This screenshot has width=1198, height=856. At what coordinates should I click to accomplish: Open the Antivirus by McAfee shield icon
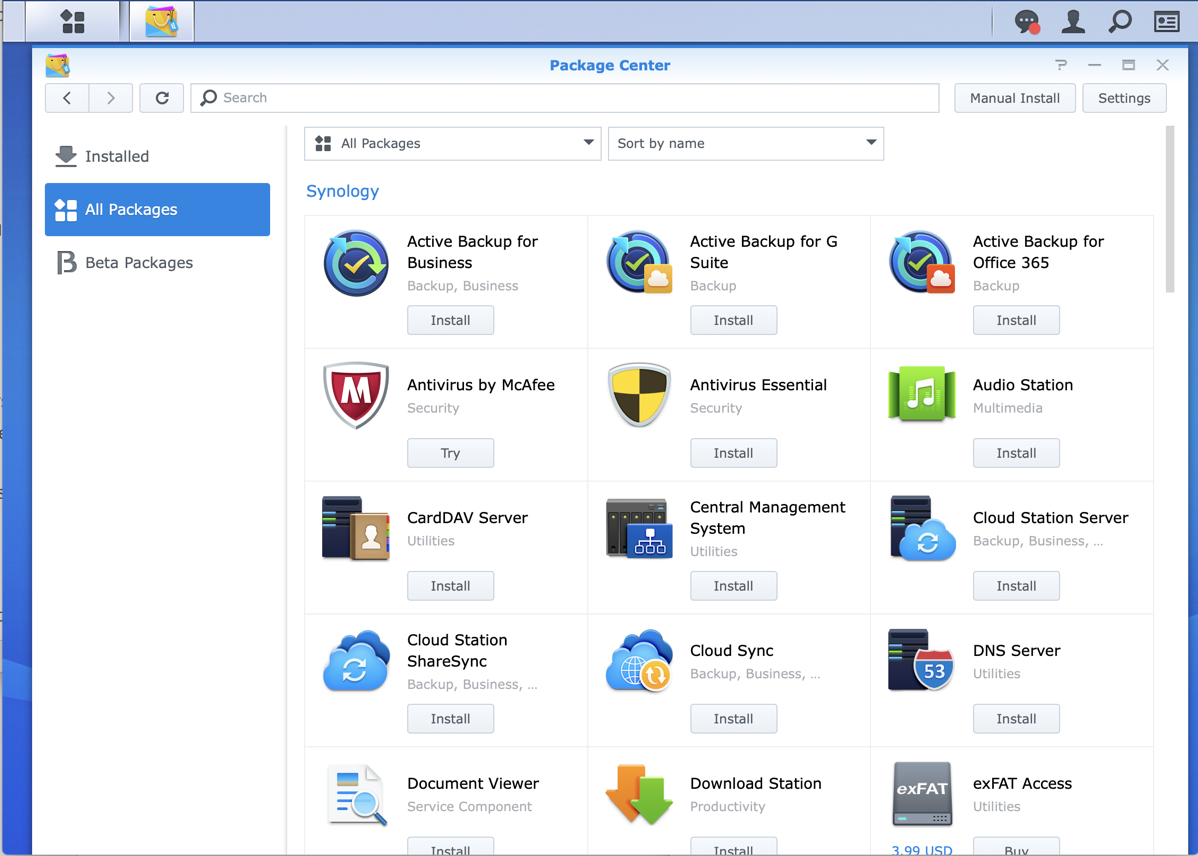point(355,396)
